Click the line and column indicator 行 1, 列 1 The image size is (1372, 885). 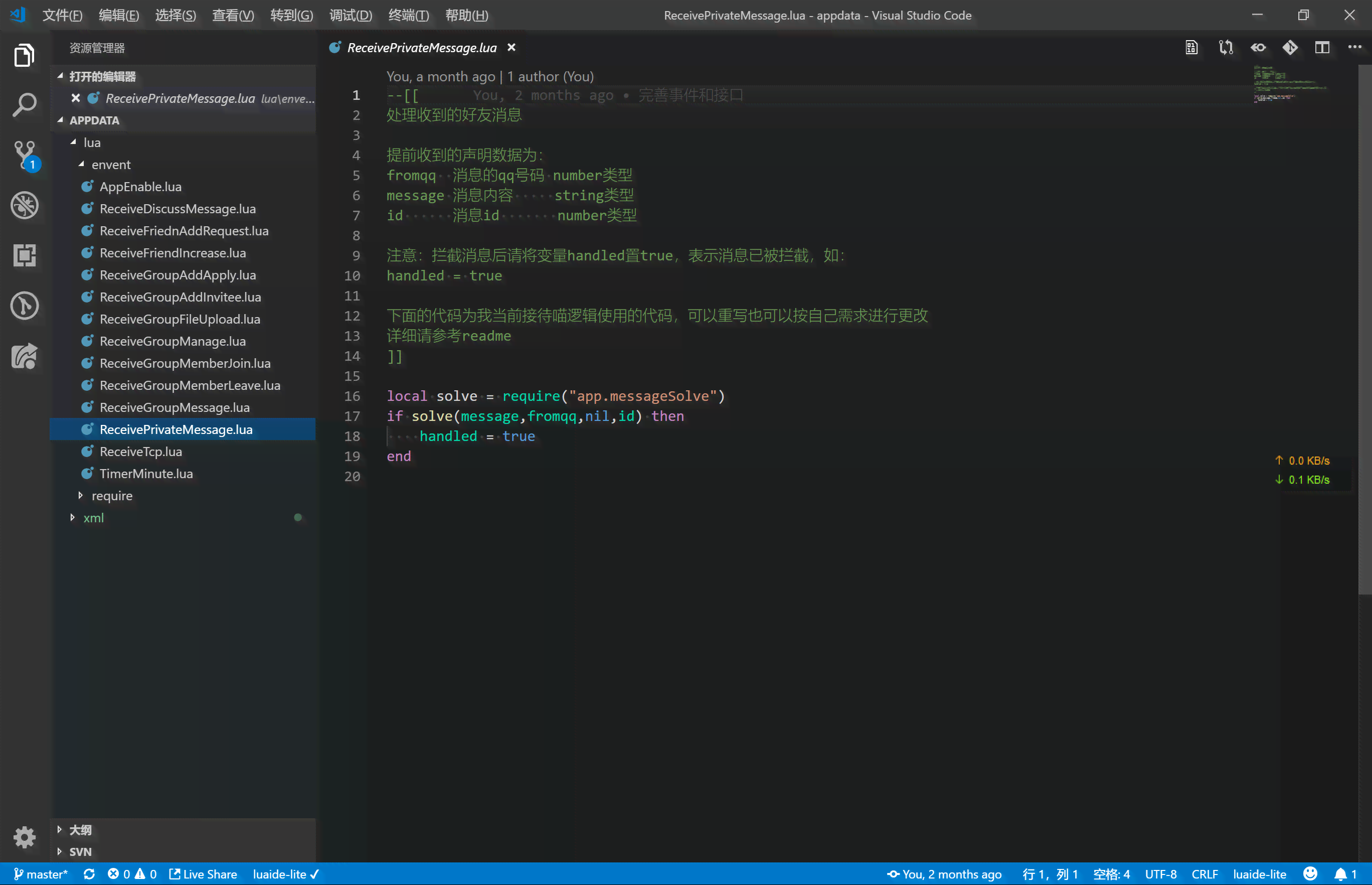point(1050,874)
